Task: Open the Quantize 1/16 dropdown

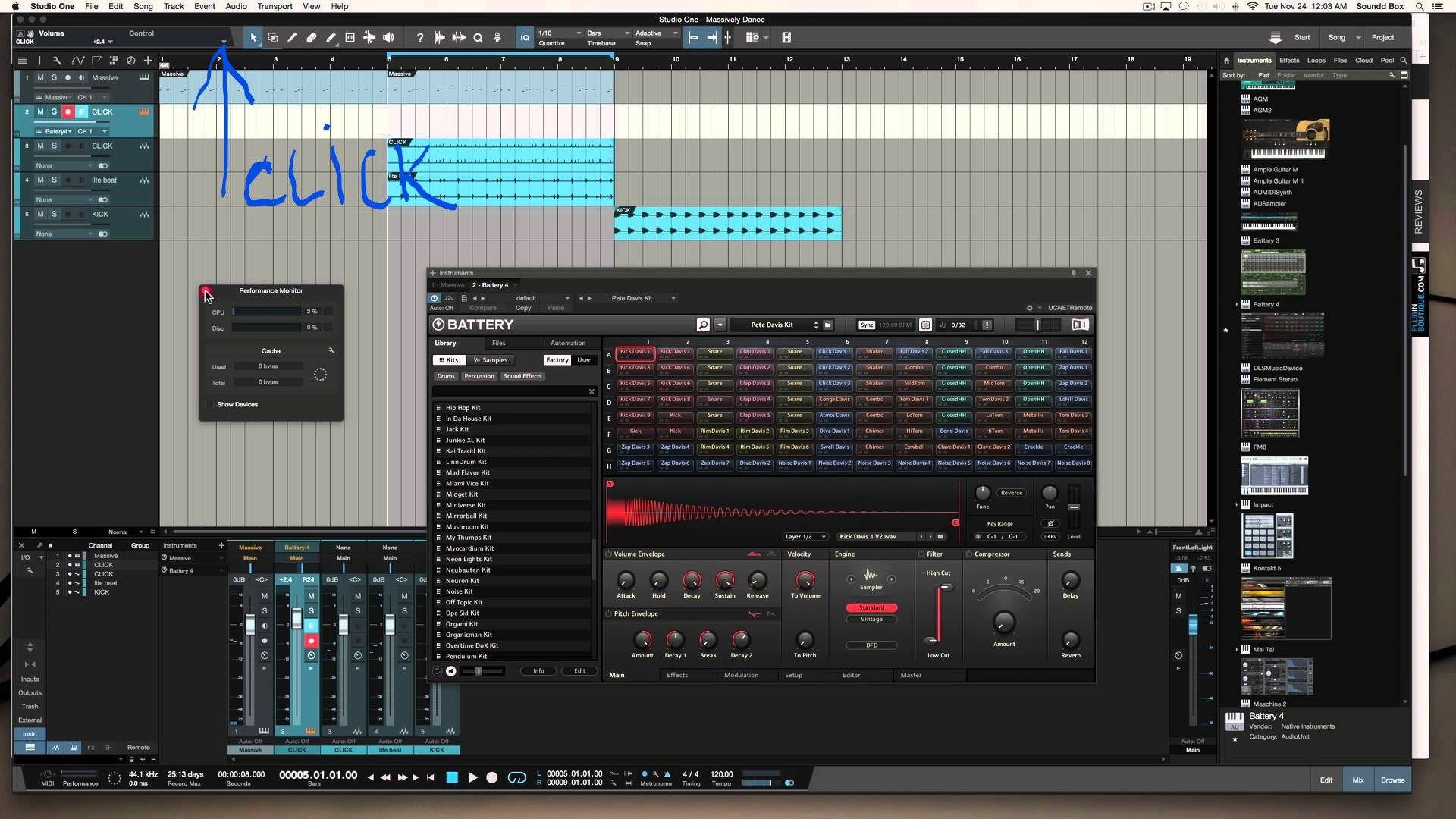Action: 560,33
